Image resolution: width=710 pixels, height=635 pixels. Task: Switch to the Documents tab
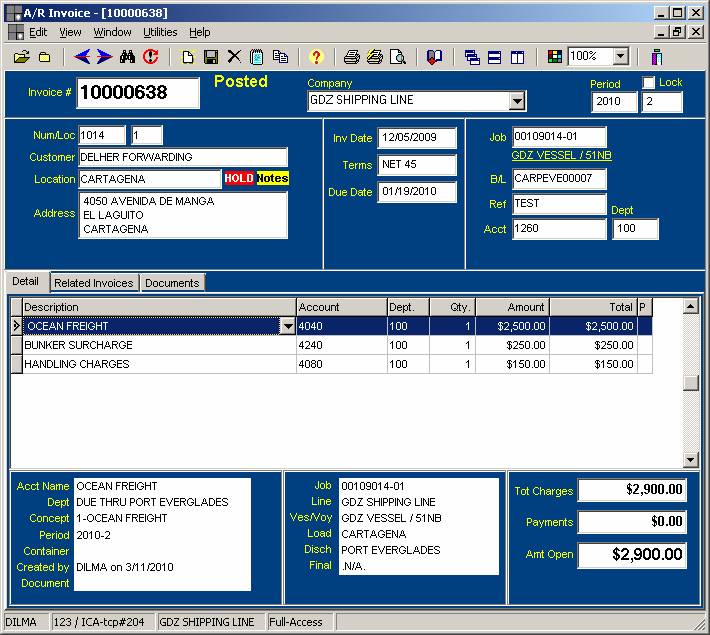coord(172,283)
